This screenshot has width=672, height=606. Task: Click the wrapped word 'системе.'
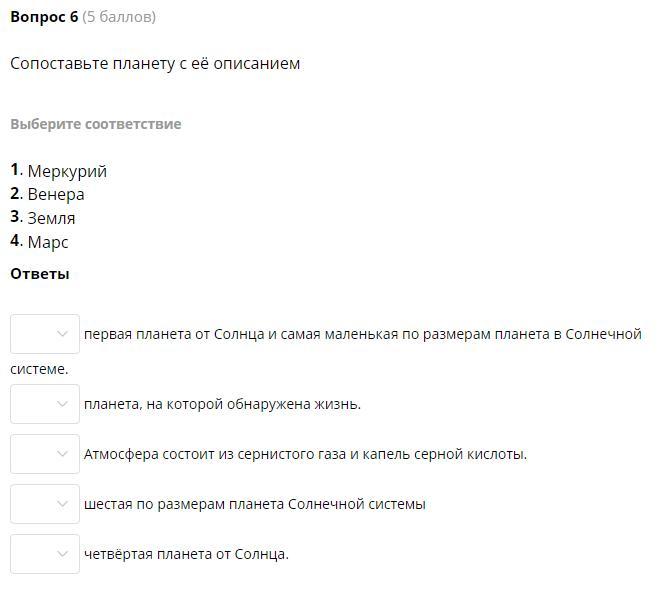tap(39, 369)
